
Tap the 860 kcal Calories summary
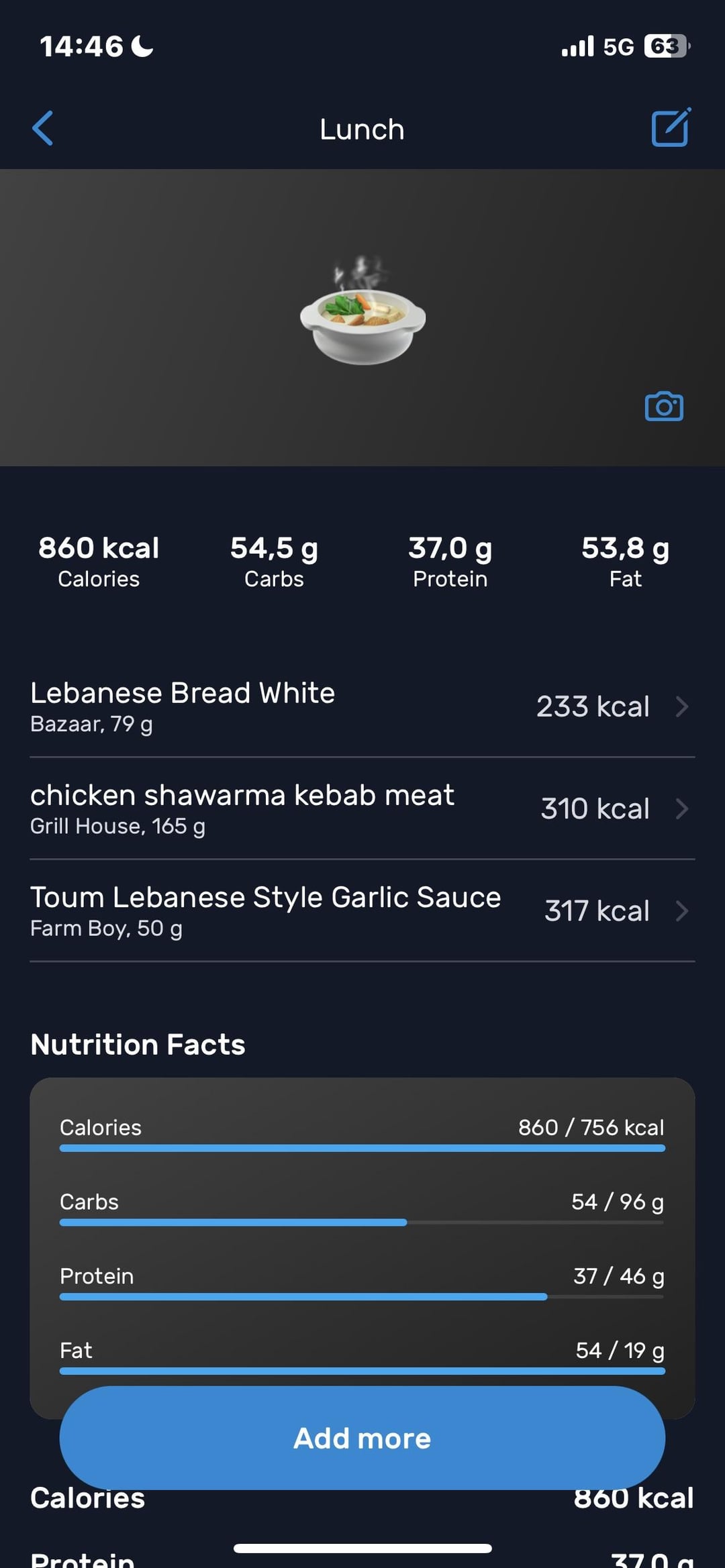(x=99, y=561)
